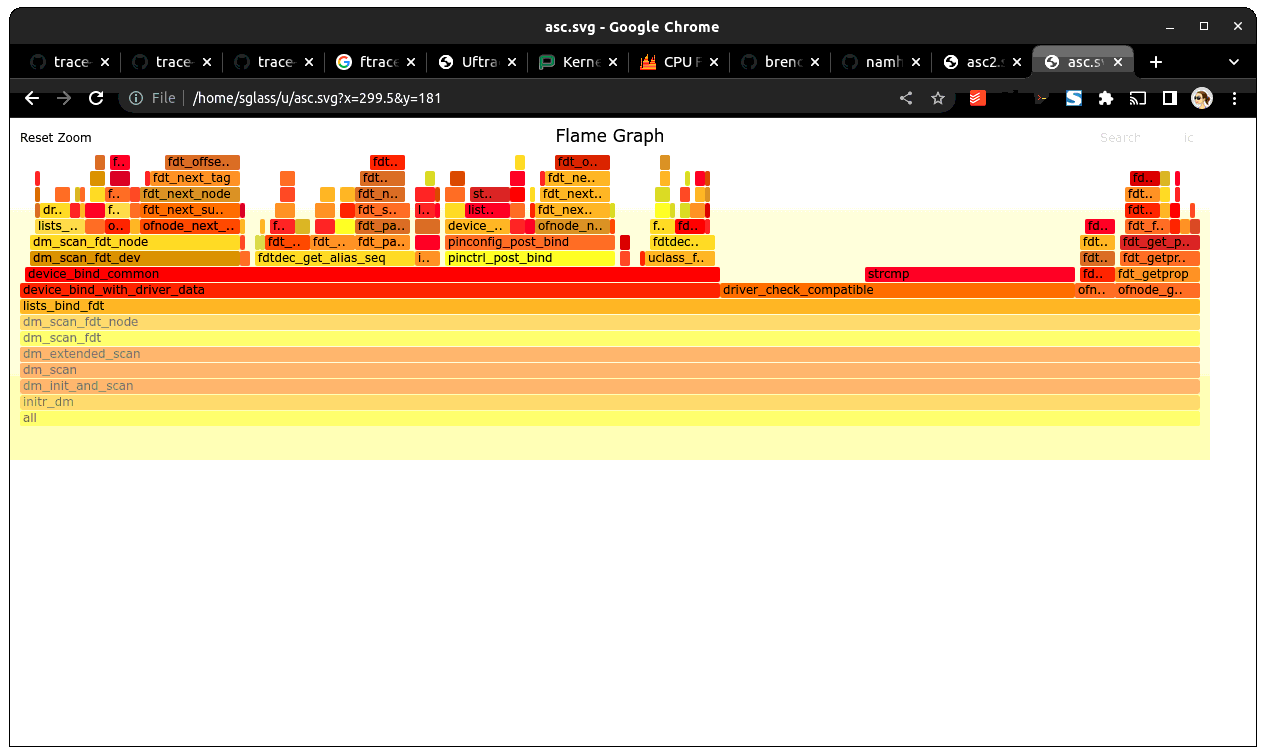Click Reset Zoom in the flame graph
1266x756 pixels.
pyautogui.click(x=56, y=138)
